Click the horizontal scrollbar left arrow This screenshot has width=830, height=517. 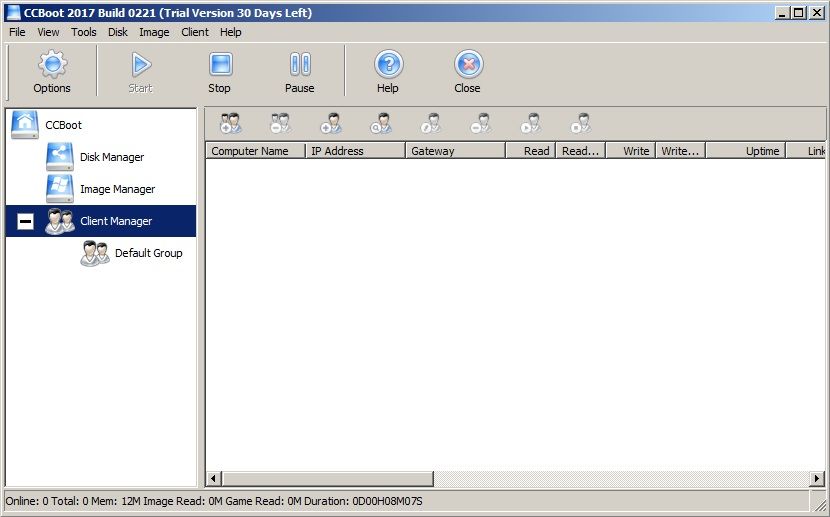(213, 479)
